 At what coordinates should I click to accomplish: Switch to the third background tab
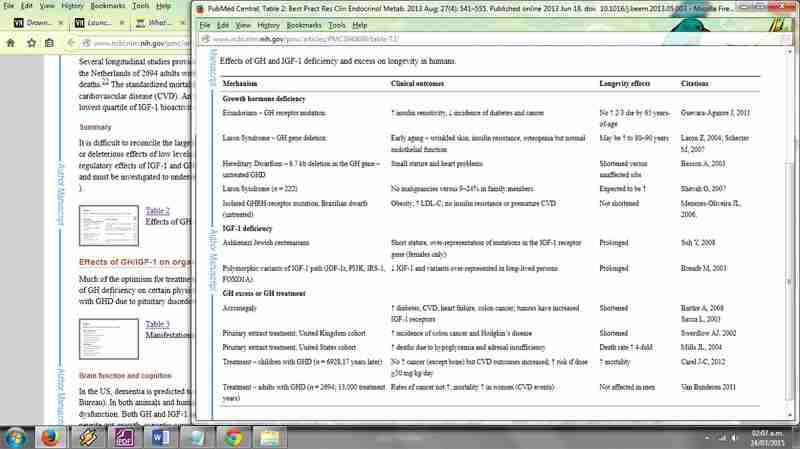tap(161, 23)
